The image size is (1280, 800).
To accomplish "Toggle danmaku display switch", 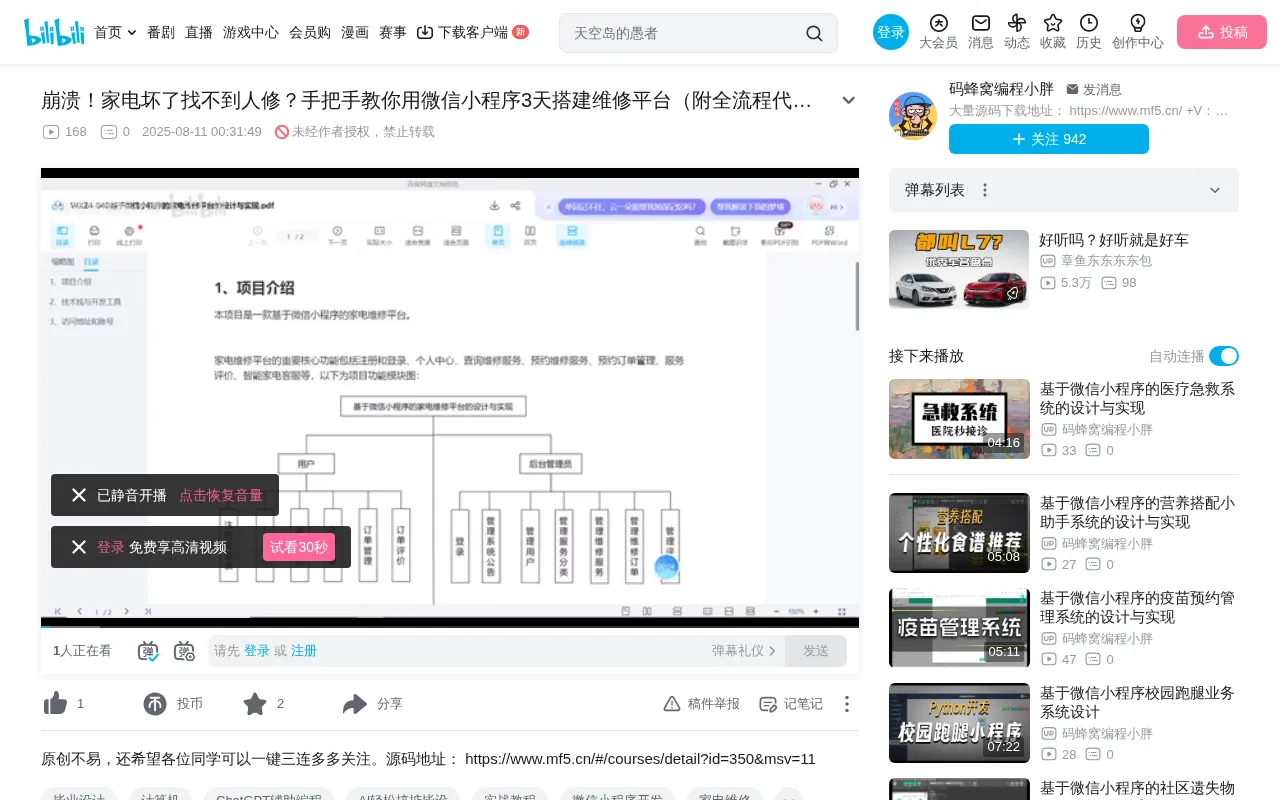I will click(x=148, y=651).
